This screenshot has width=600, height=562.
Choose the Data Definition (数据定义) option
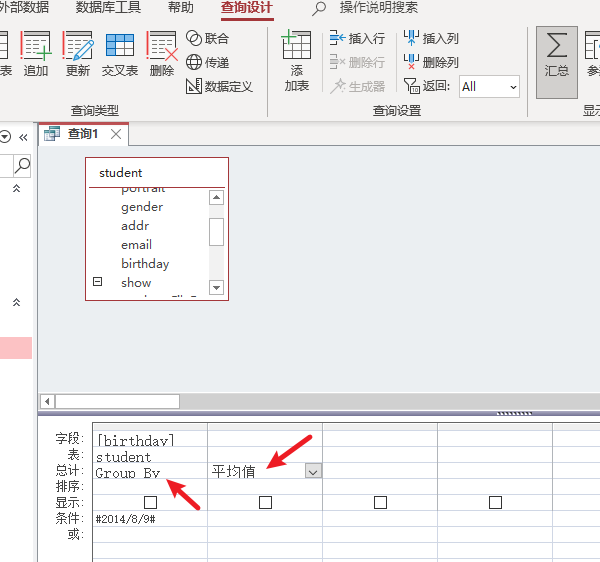pyautogui.click(x=219, y=86)
